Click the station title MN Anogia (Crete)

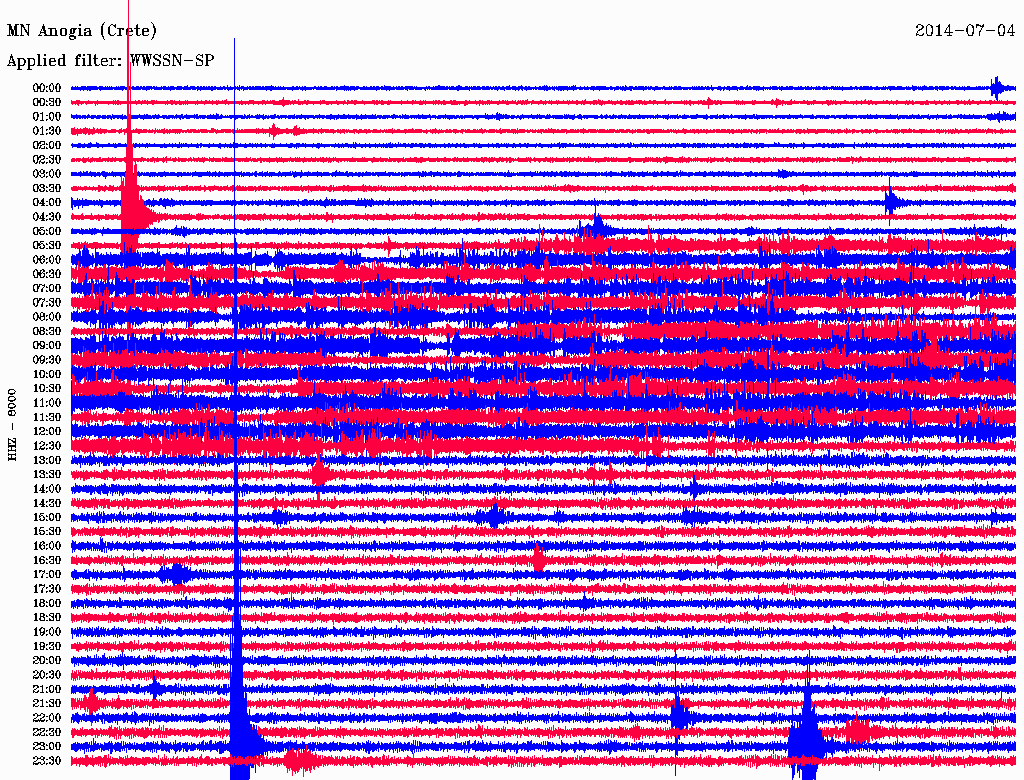[82, 31]
